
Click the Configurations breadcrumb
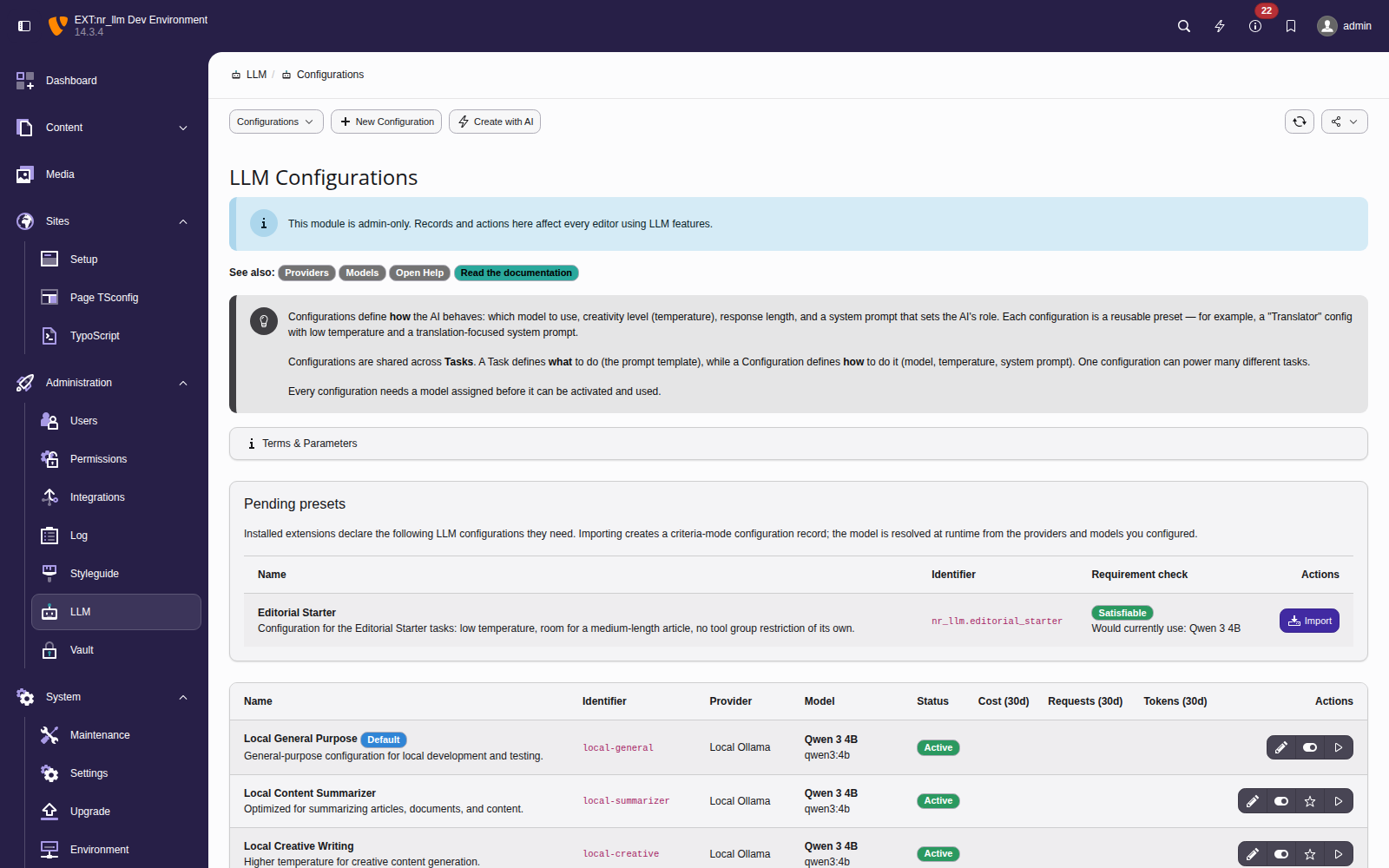322,75
